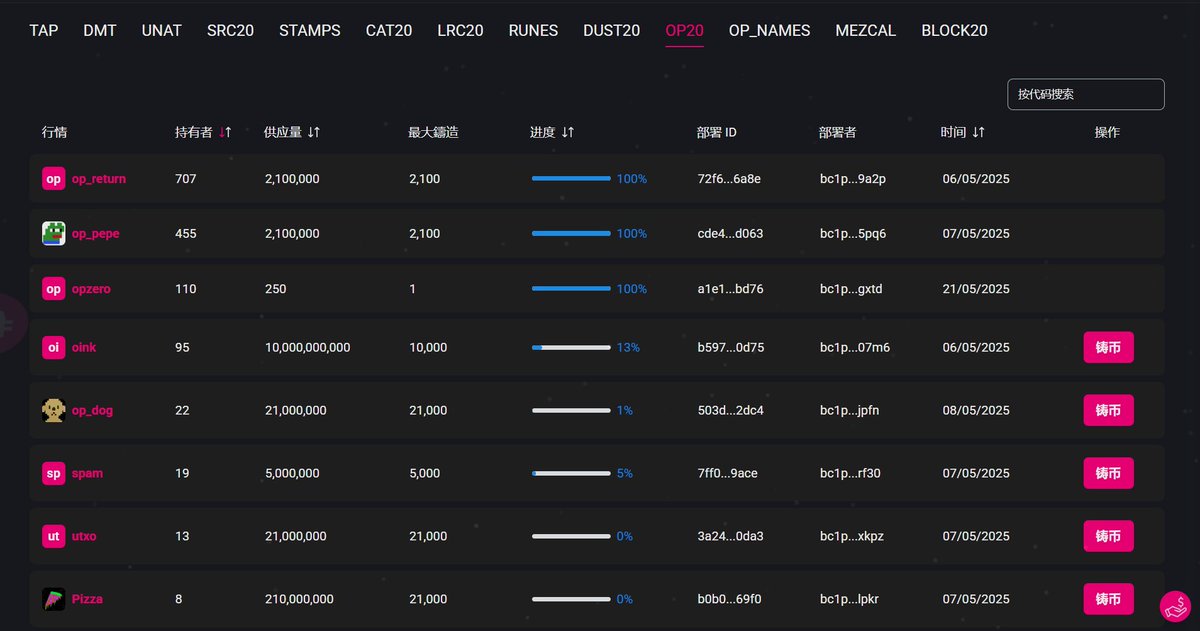Click oink's 13% progress bar

pos(571,348)
